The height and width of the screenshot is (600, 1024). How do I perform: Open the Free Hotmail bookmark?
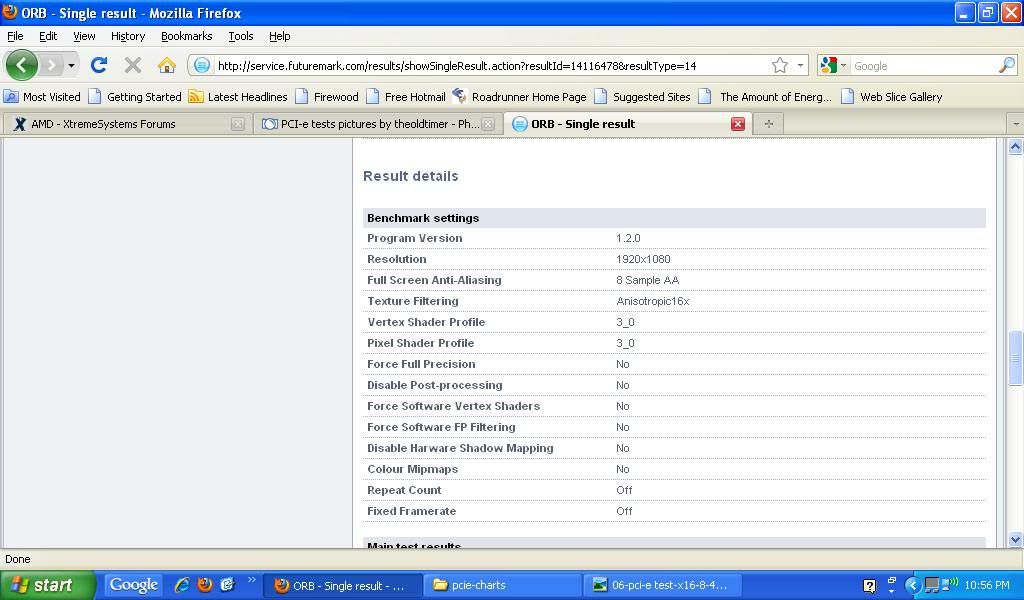[x=406, y=97]
